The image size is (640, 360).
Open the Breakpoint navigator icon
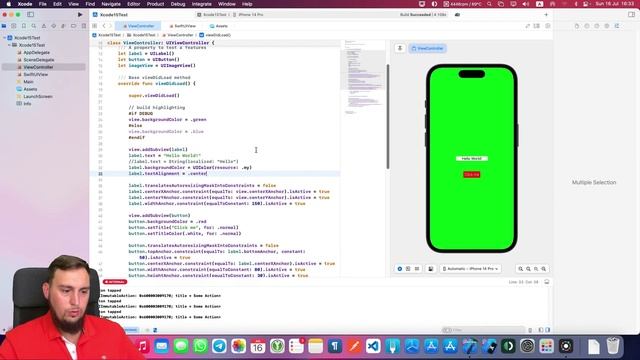click(x=73, y=26)
